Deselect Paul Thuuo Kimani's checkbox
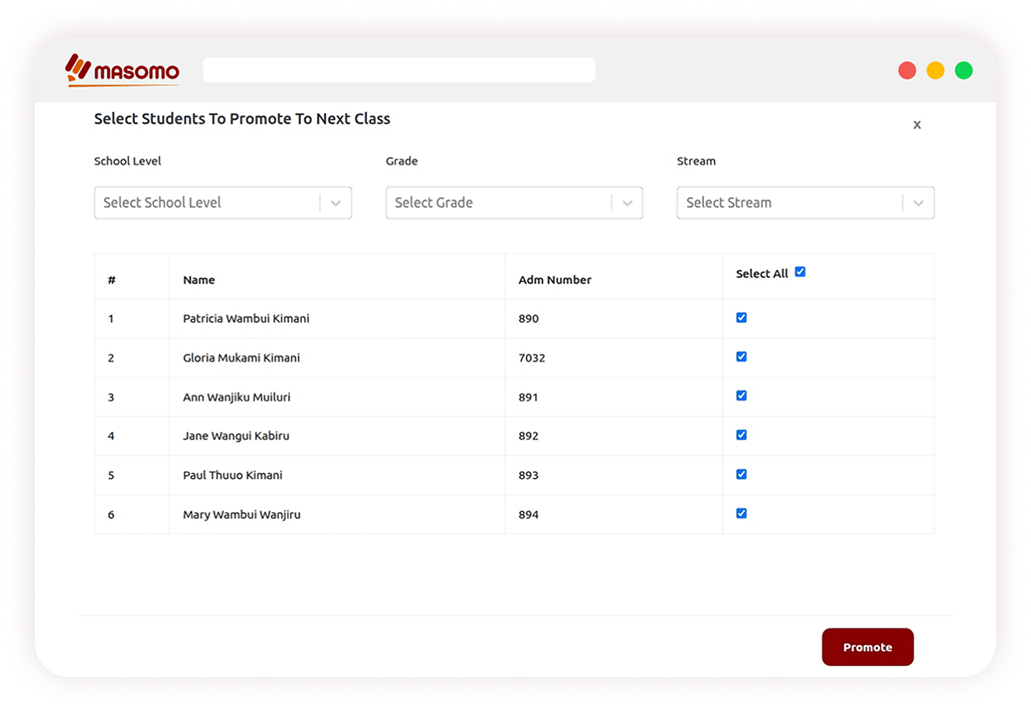The image size is (1031, 709). click(741, 474)
